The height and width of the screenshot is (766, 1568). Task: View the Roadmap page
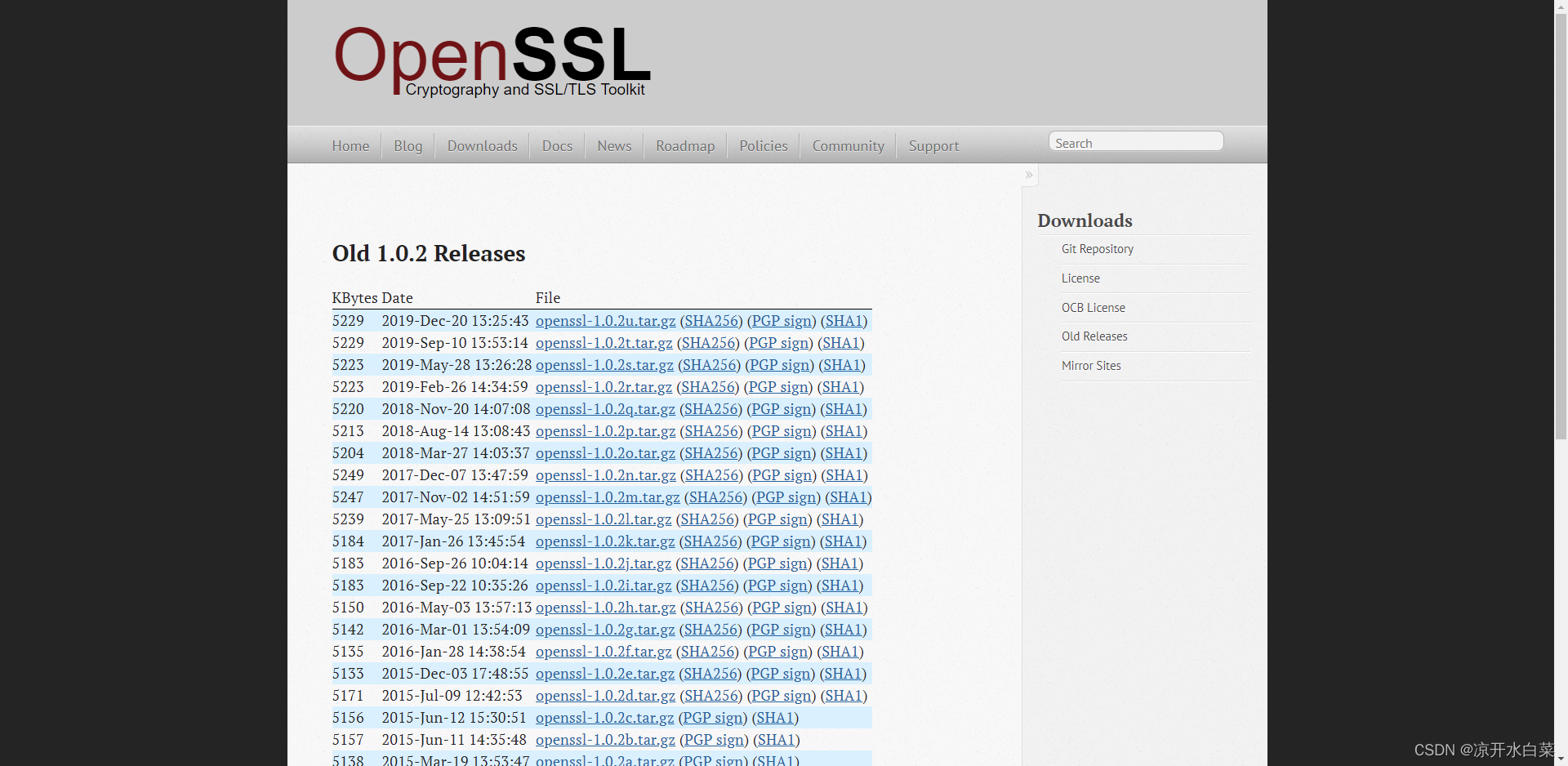[685, 146]
